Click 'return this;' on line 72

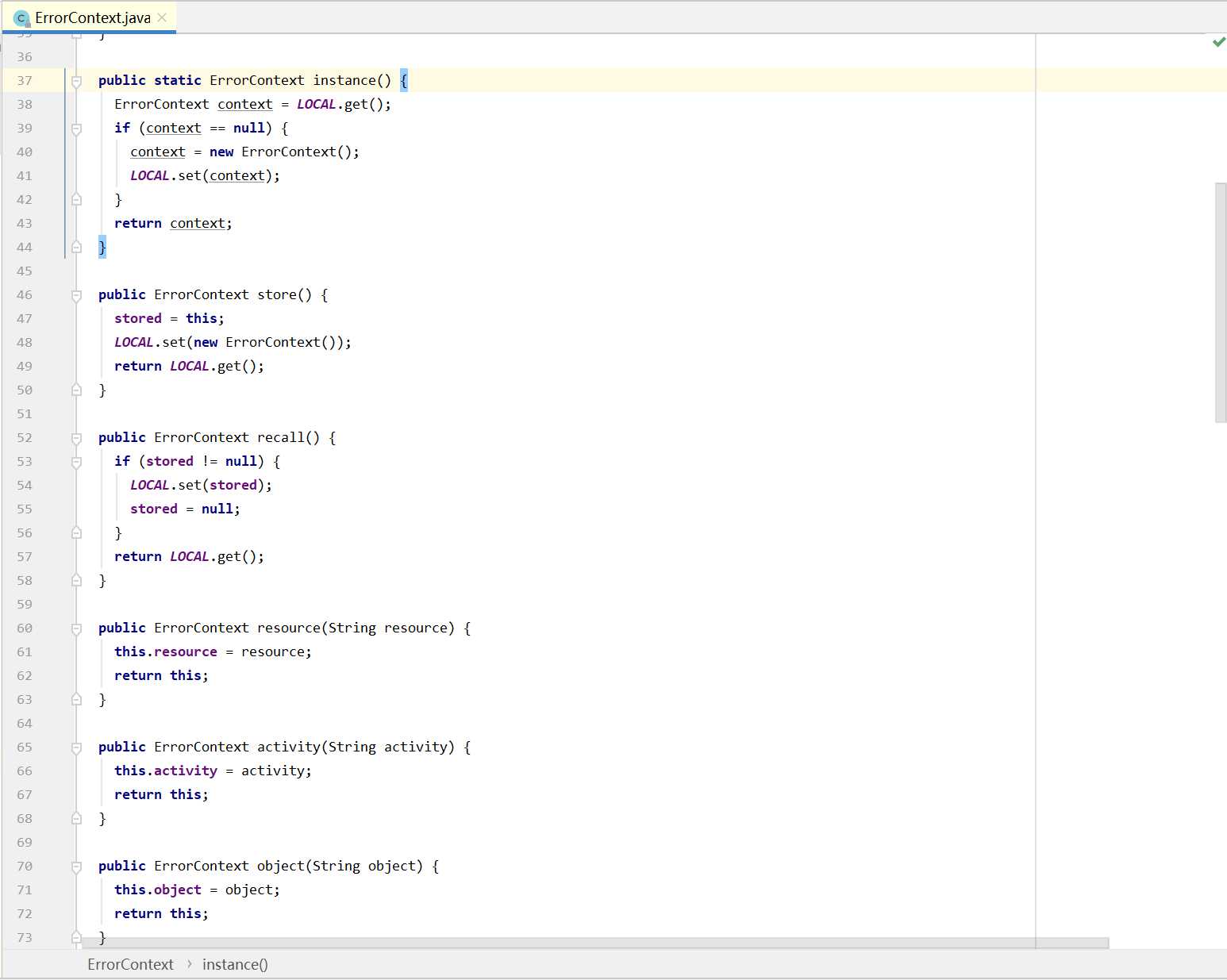162,913
